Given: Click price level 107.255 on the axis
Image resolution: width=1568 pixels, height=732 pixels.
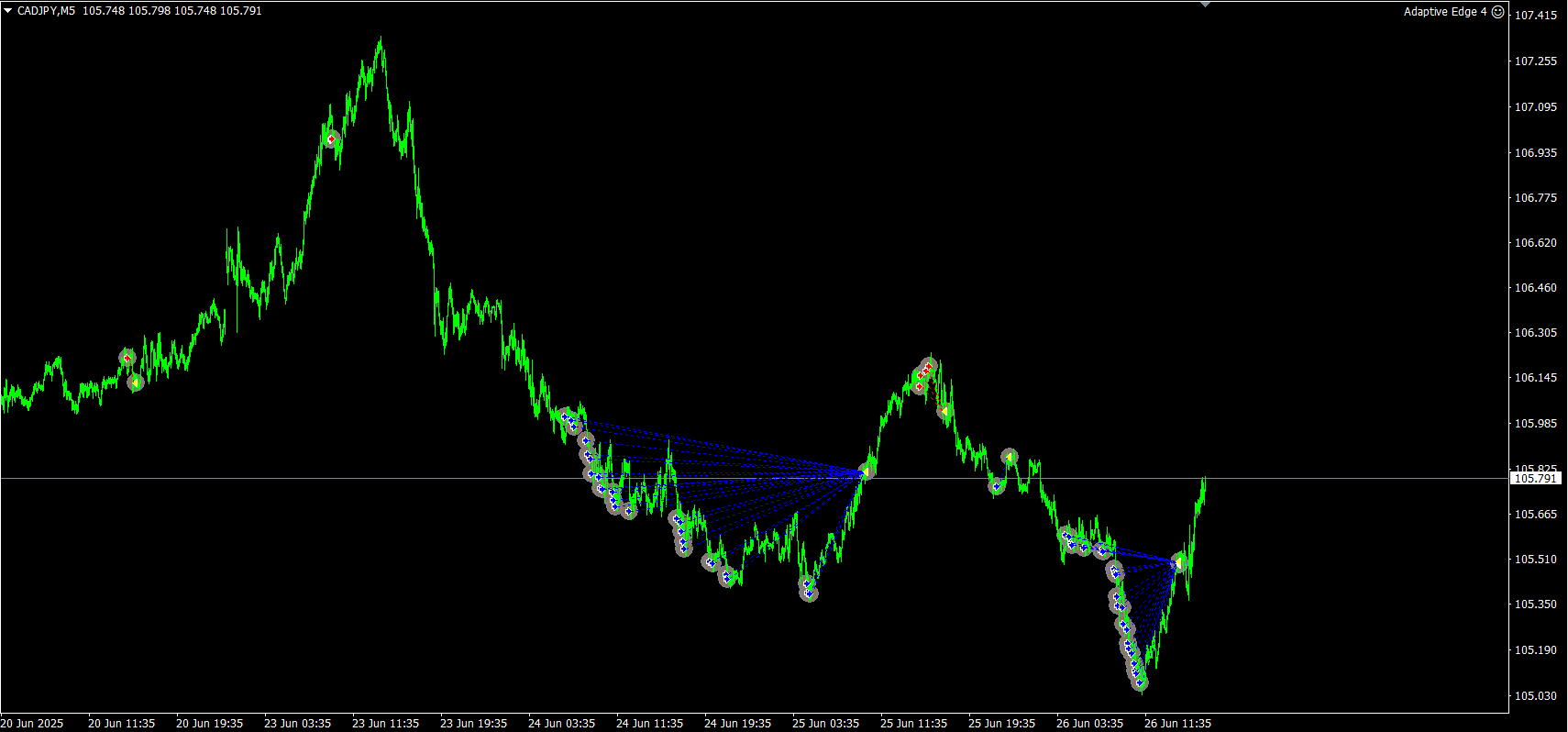Looking at the screenshot, I should coord(1535,61).
